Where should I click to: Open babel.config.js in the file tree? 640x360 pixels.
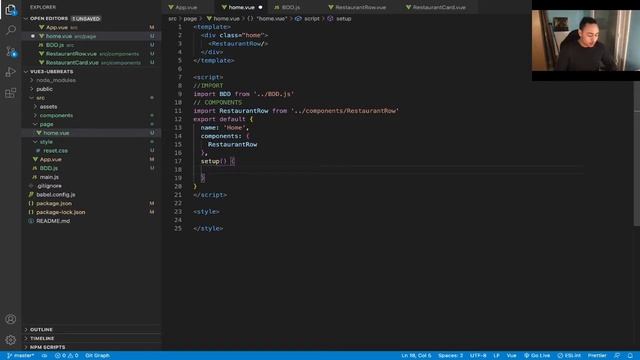(x=91, y=195)
